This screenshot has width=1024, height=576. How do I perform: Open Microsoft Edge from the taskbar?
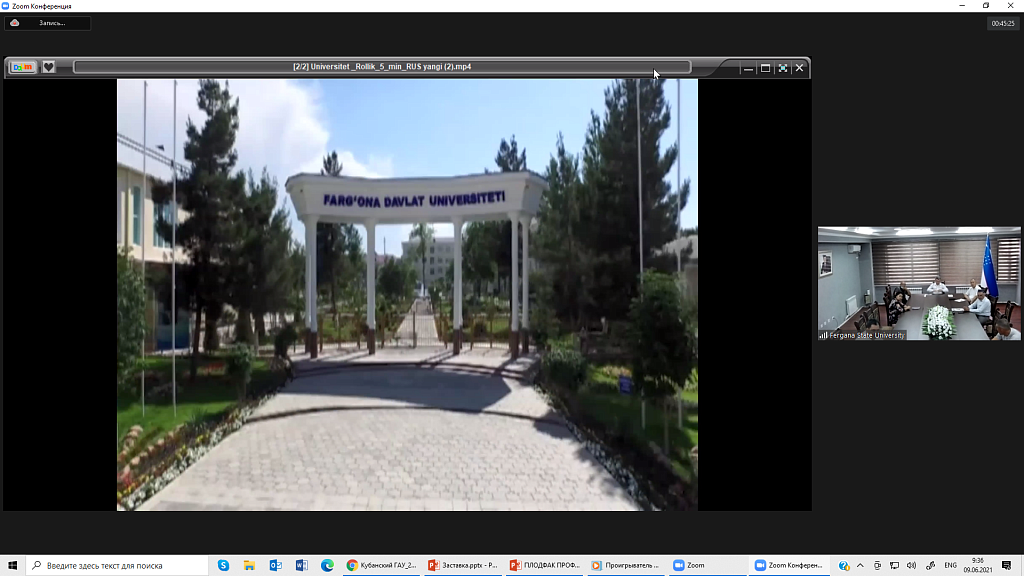(327, 566)
